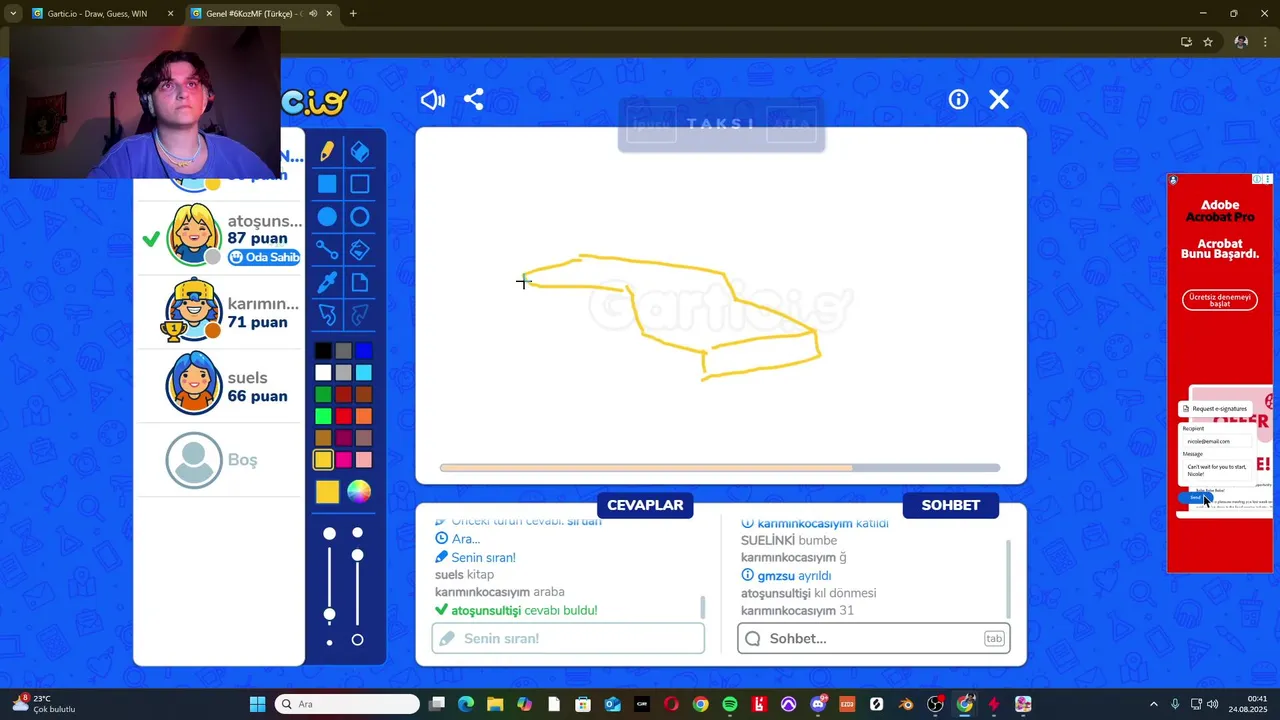1280x720 pixels.
Task: Open the share room icon
Action: (x=474, y=100)
